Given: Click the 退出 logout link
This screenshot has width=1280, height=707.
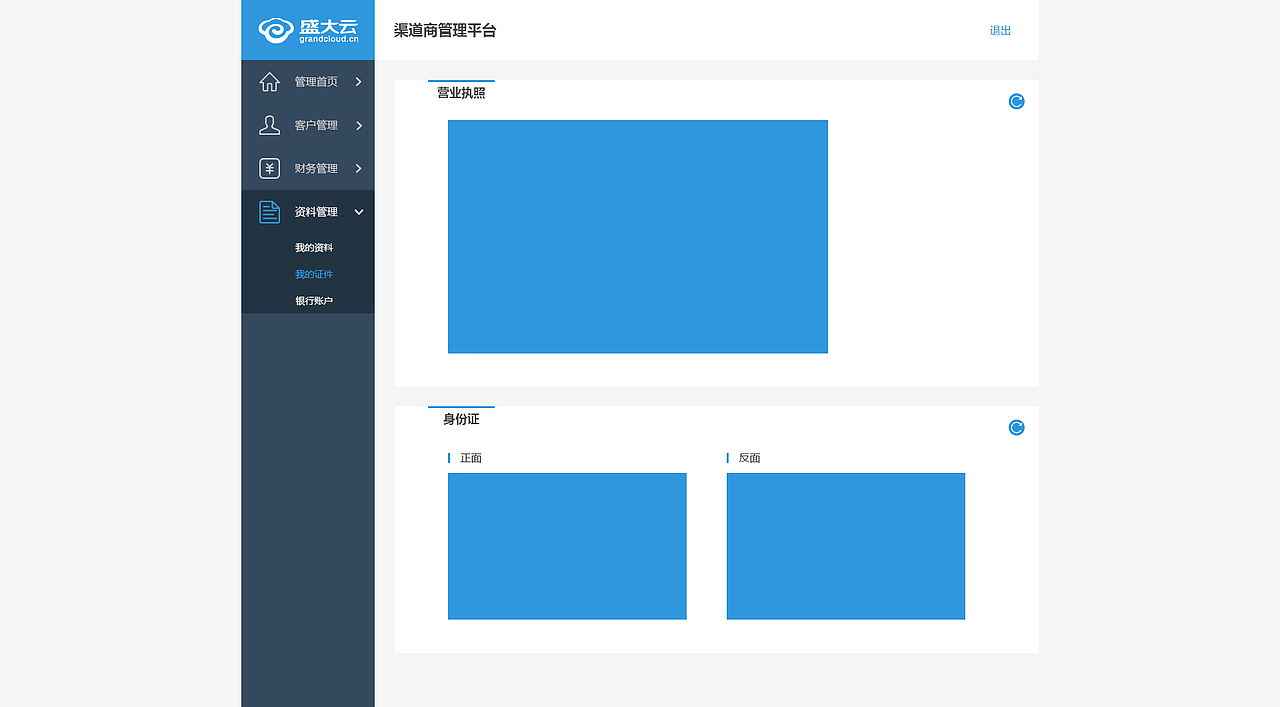Looking at the screenshot, I should 1000,31.
